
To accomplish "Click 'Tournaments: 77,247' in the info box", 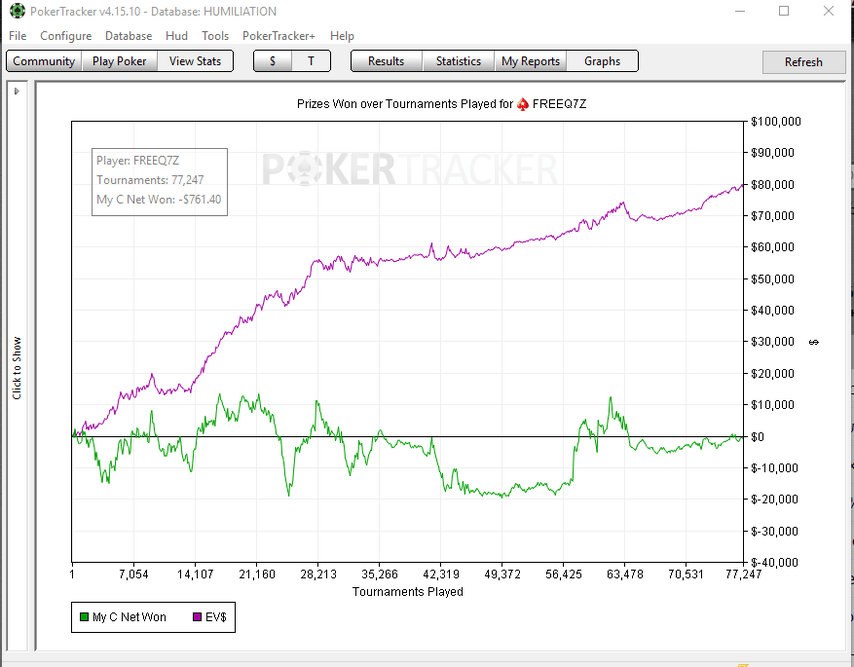I will [150, 180].
